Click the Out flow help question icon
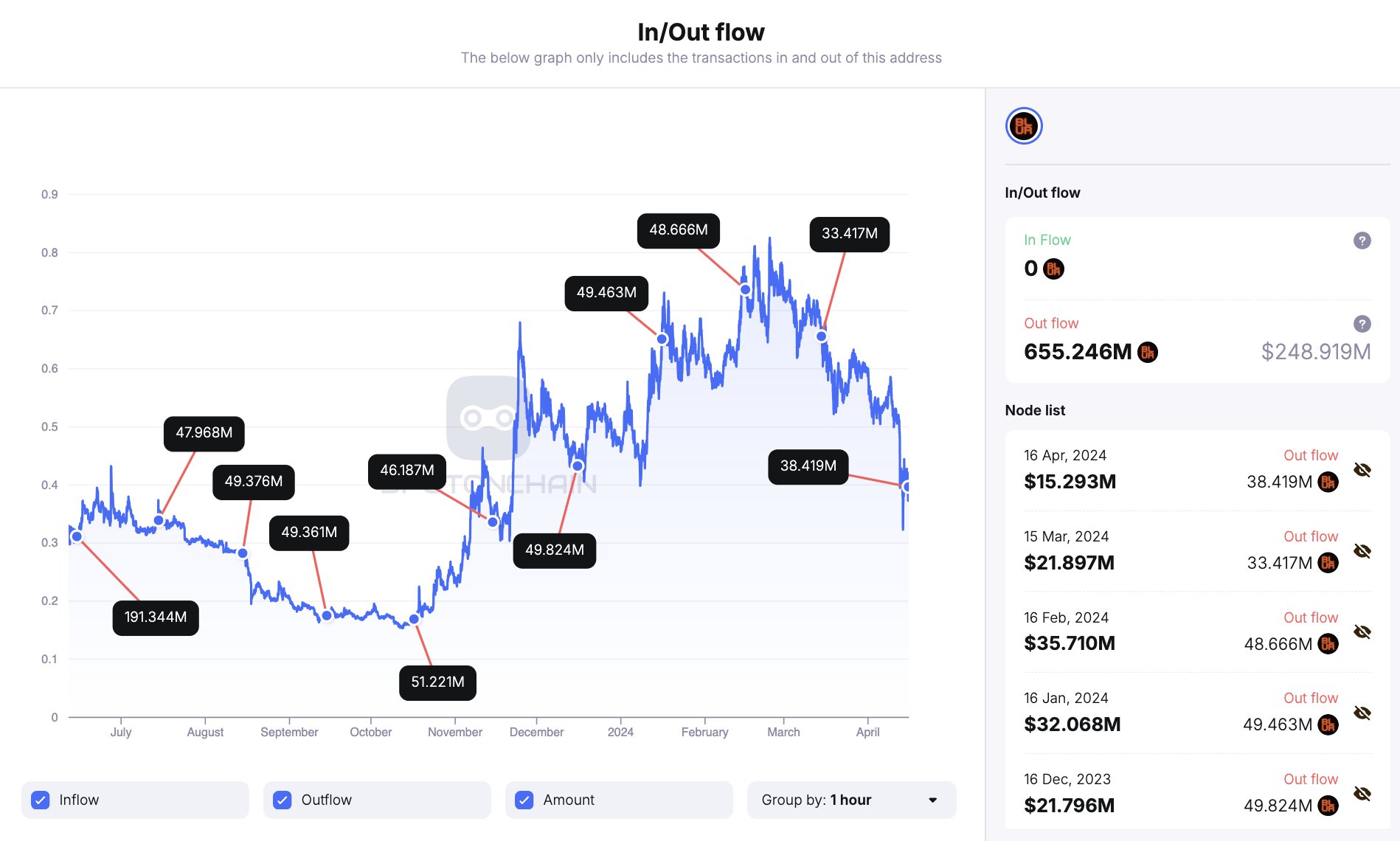The width and height of the screenshot is (1400, 841). click(x=1362, y=324)
